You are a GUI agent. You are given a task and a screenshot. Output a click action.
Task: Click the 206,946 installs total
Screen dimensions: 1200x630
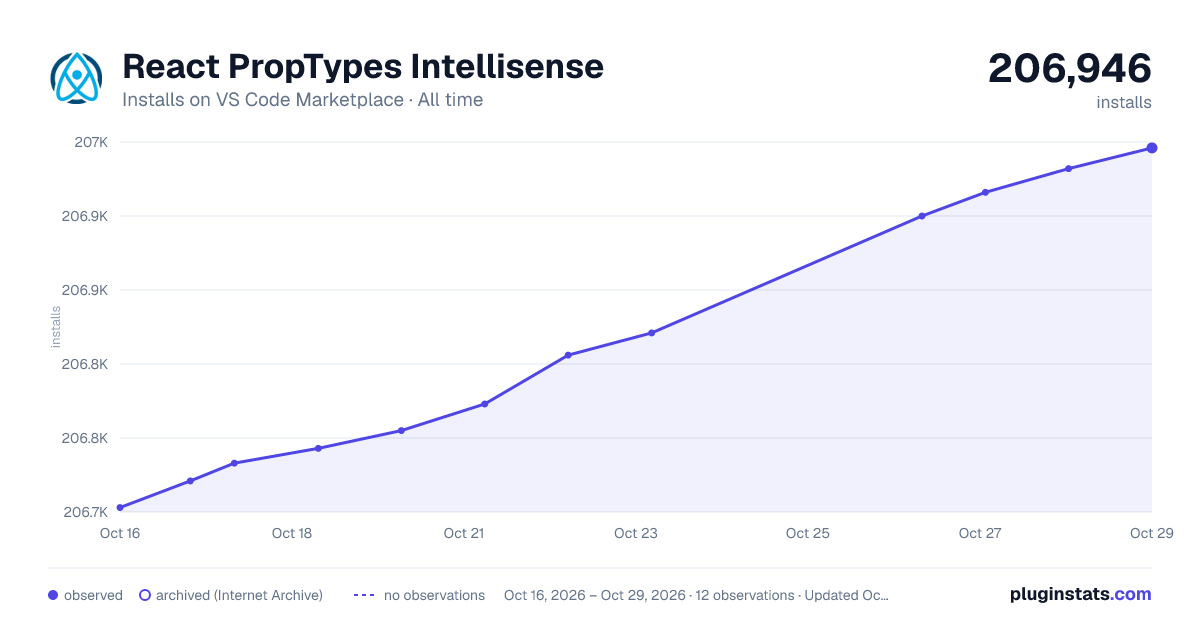tap(1070, 69)
